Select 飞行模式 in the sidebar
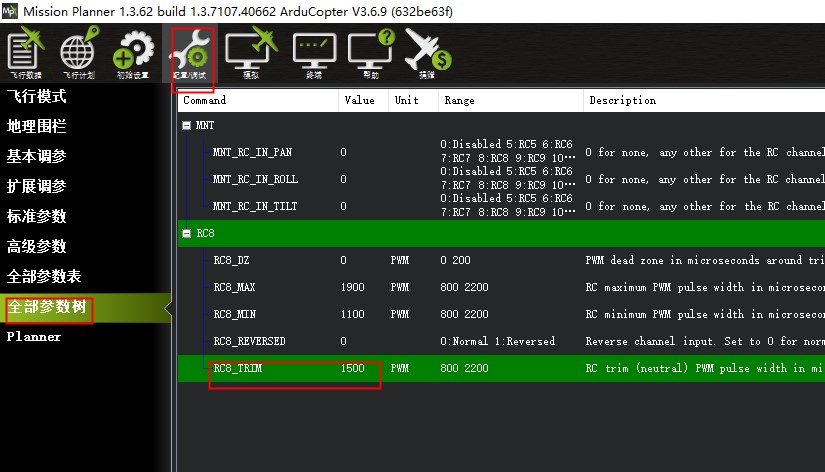 [36, 96]
